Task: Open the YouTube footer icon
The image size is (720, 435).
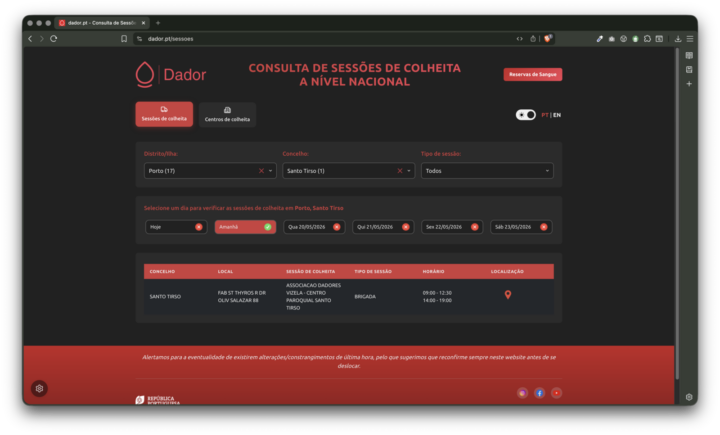Action: tap(557, 393)
